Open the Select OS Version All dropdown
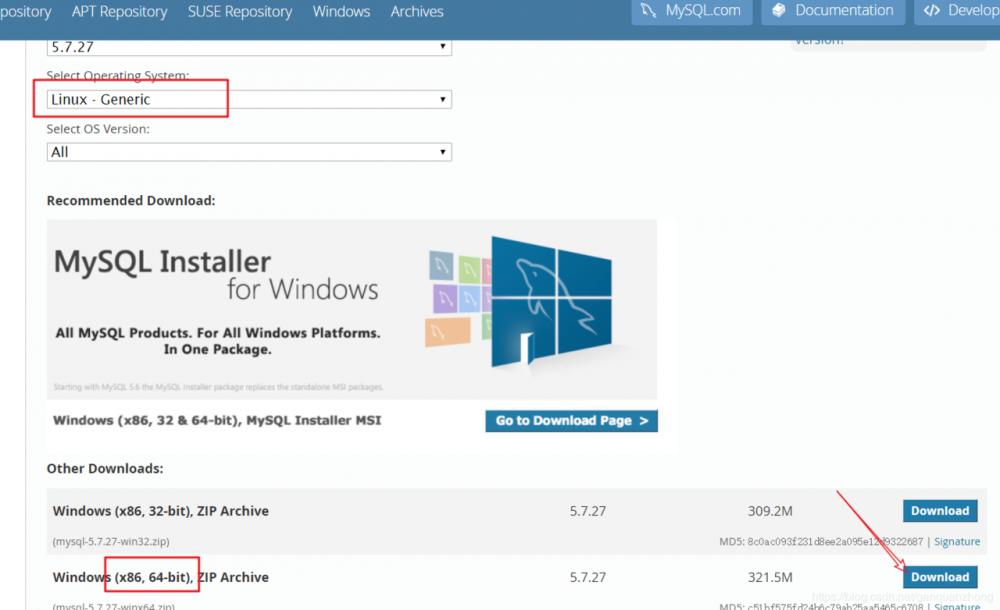This screenshot has width=1000, height=610. click(249, 152)
